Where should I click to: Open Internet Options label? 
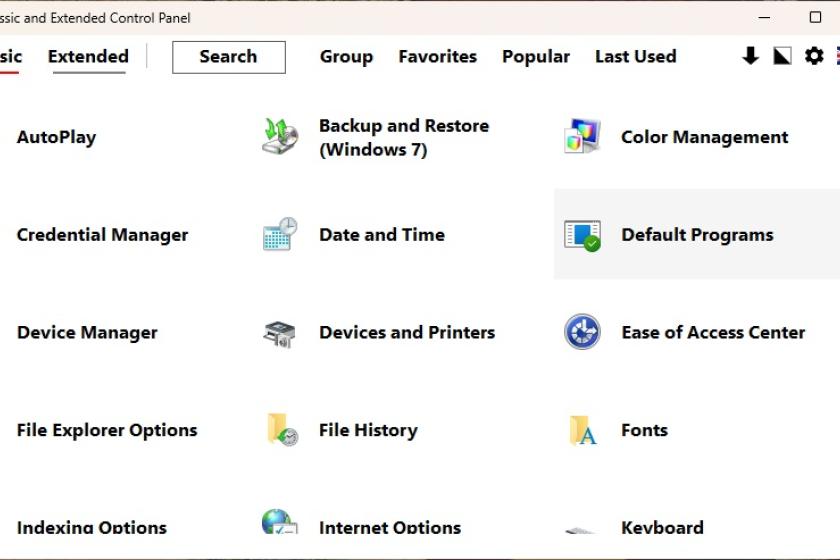390,527
